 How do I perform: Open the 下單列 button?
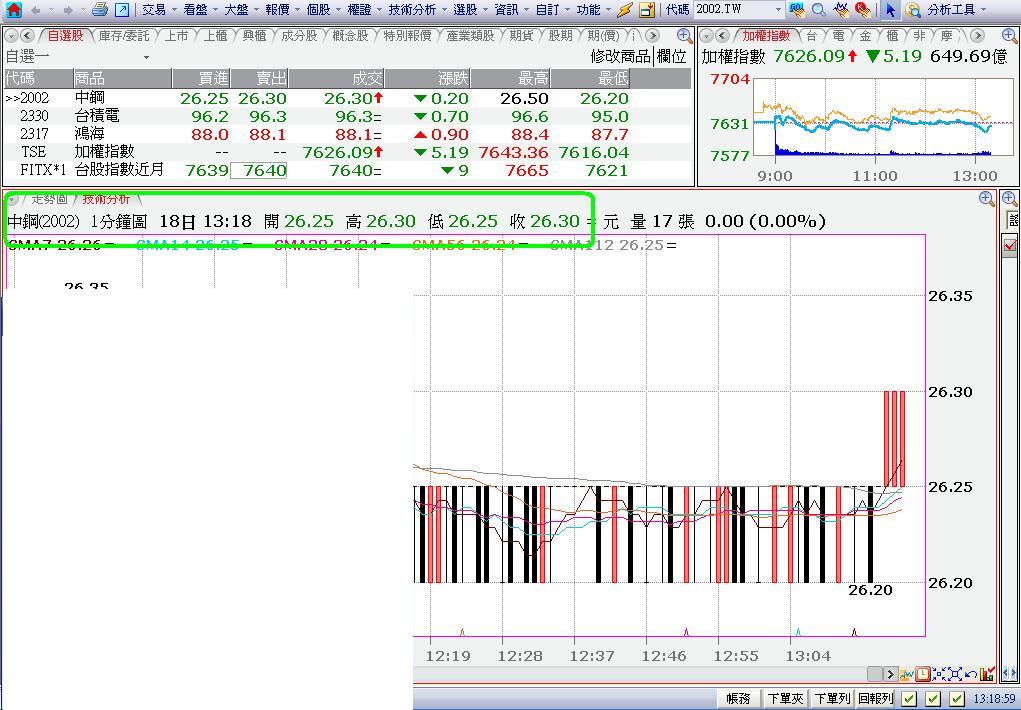point(832,699)
